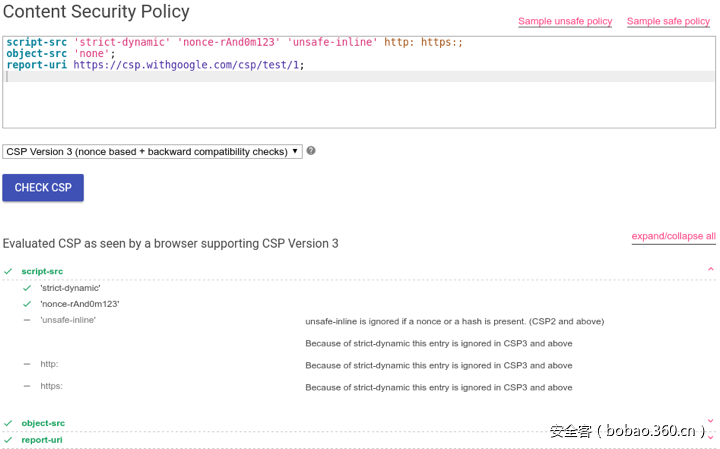Click dash icon beside https: entry

pos(27,386)
